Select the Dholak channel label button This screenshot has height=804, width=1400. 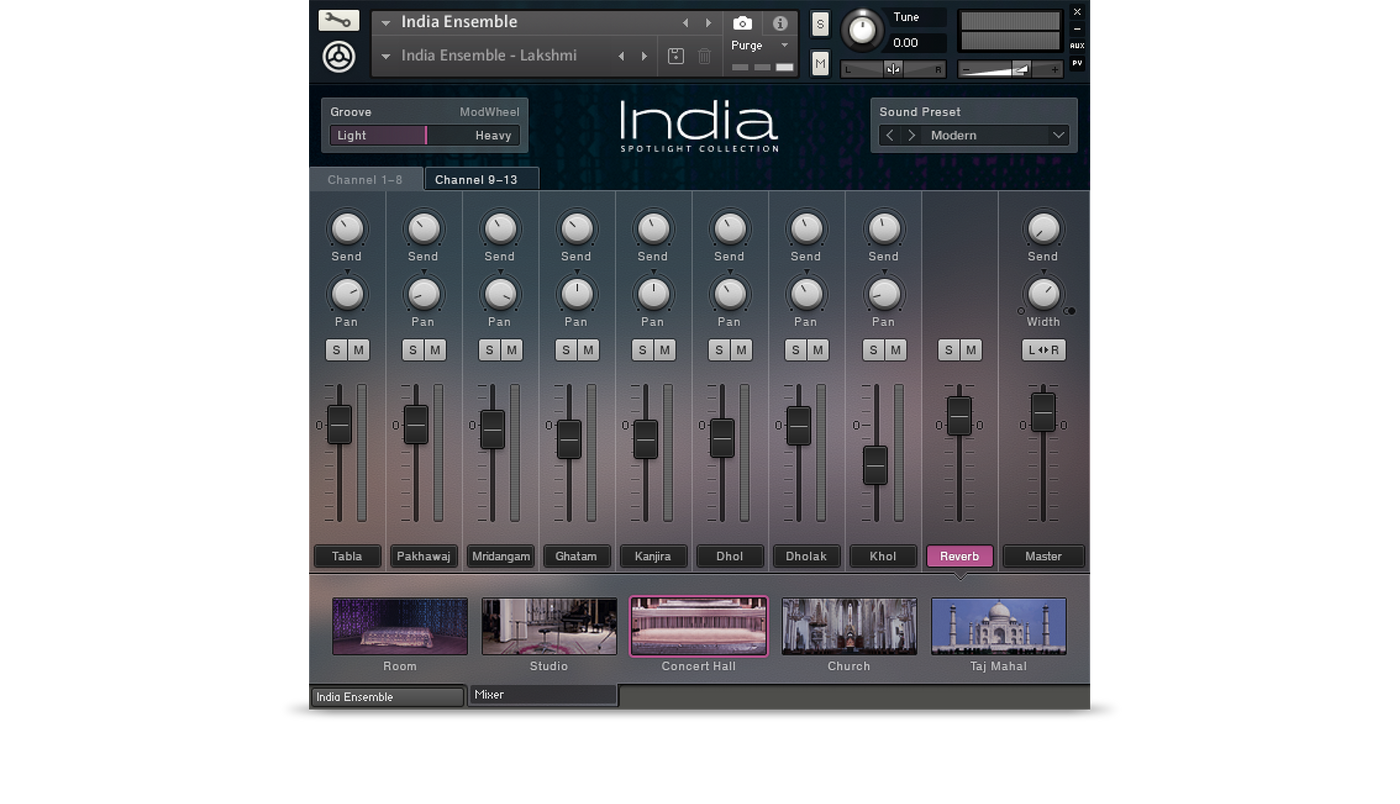coord(806,556)
